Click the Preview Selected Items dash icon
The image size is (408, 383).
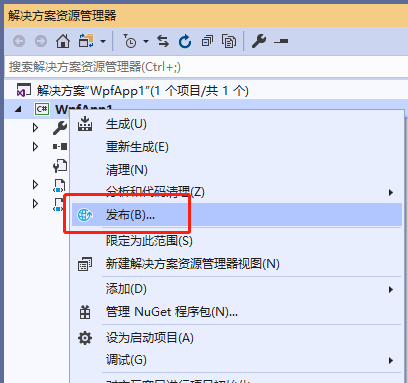[281, 41]
